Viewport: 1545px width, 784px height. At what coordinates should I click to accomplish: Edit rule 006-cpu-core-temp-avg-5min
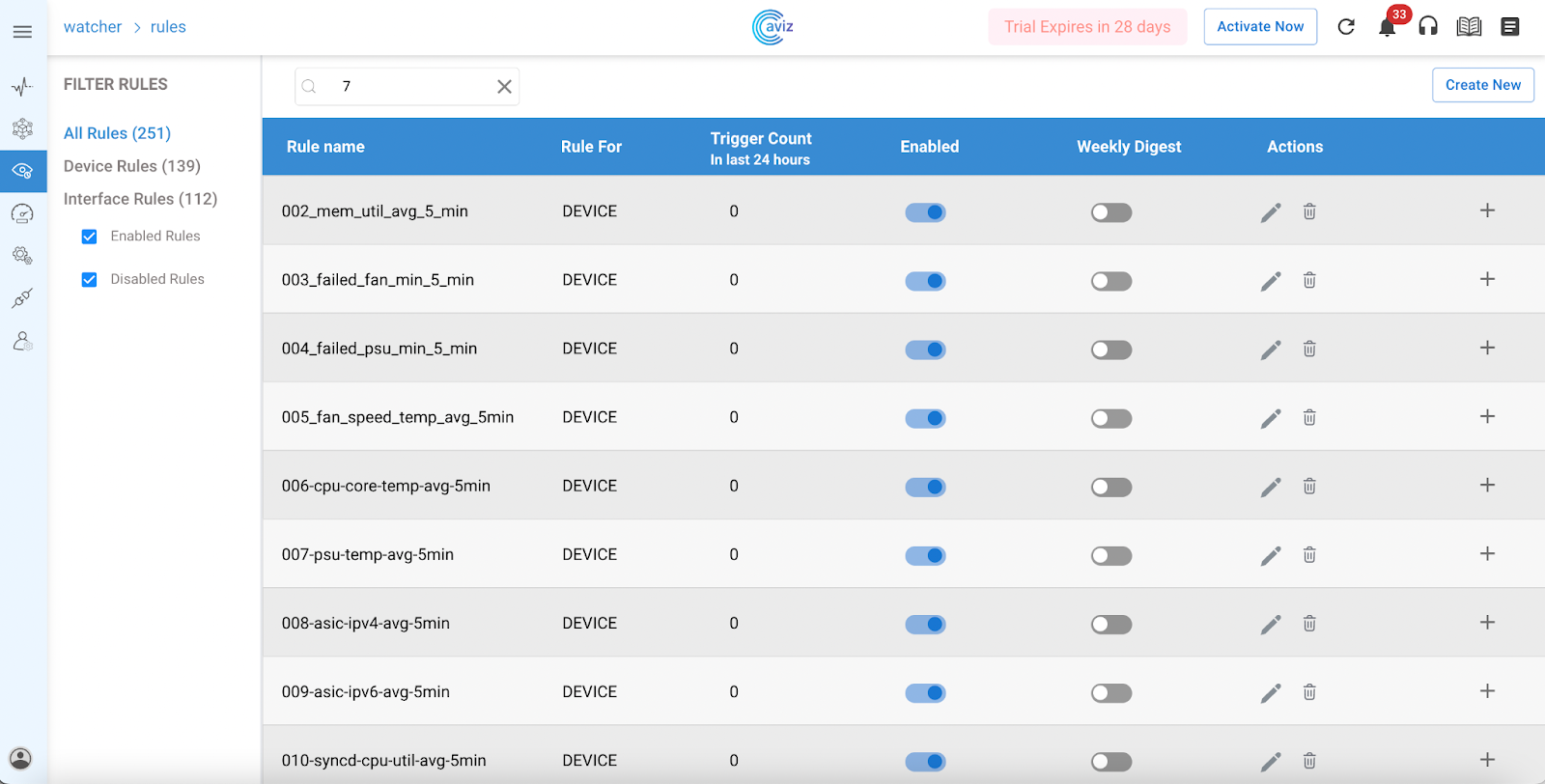pyautogui.click(x=1271, y=487)
